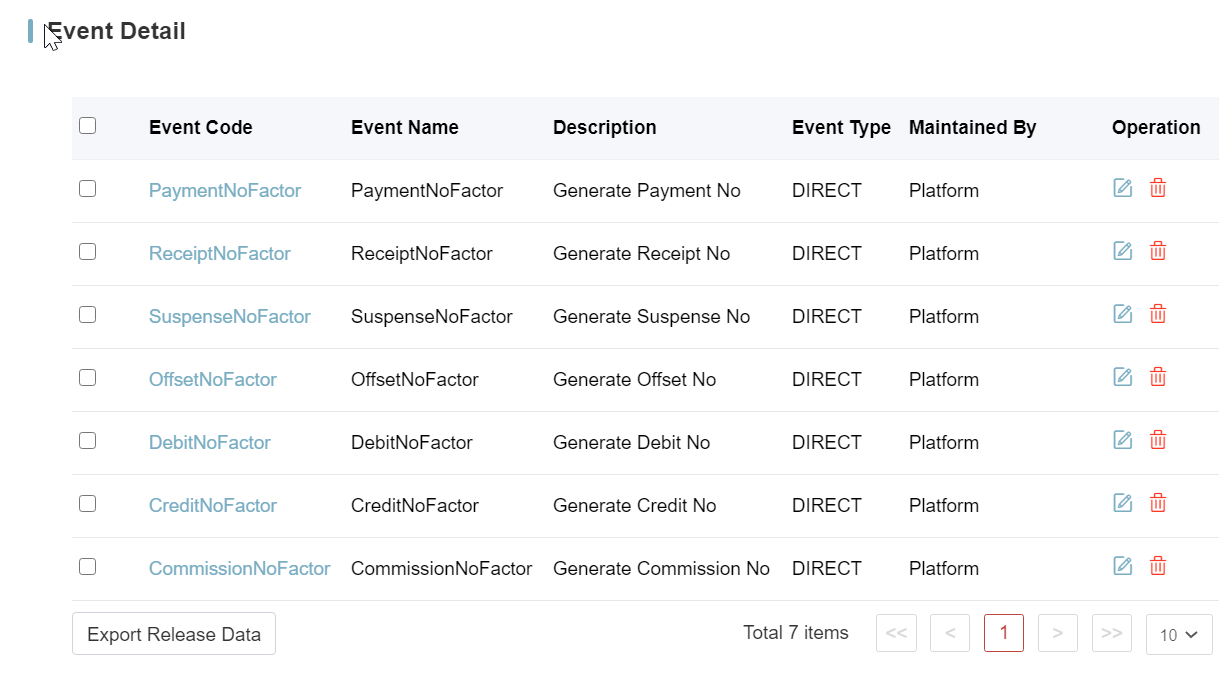Check the ReceiptNoFactor row checkbox
The width and height of the screenshot is (1230, 676).
[x=88, y=252]
